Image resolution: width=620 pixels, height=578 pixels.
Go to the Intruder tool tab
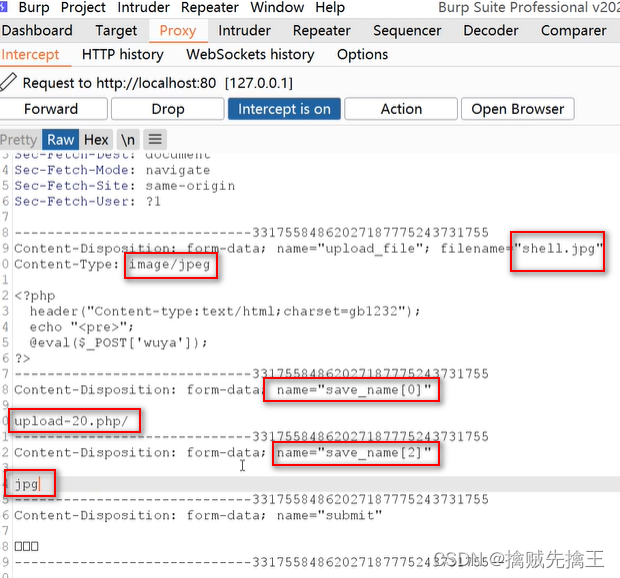[x=244, y=30]
